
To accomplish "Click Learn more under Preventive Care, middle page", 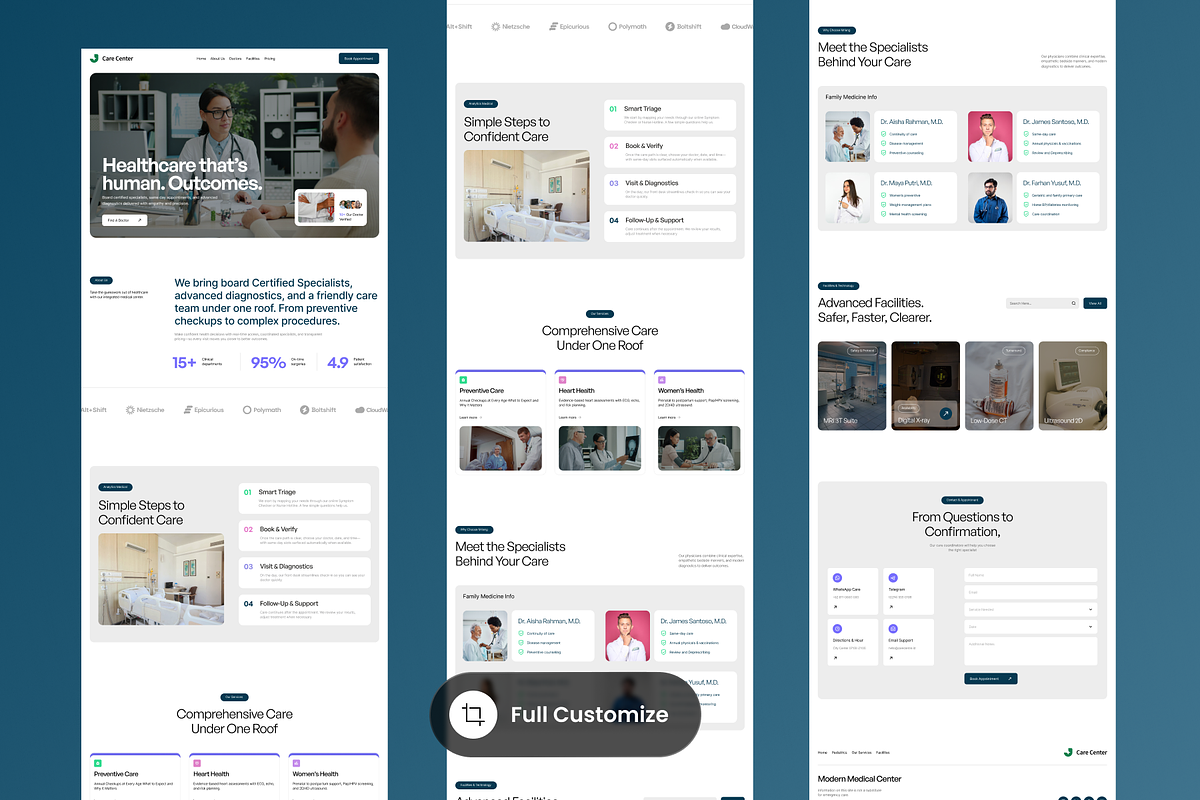I will coord(471,417).
